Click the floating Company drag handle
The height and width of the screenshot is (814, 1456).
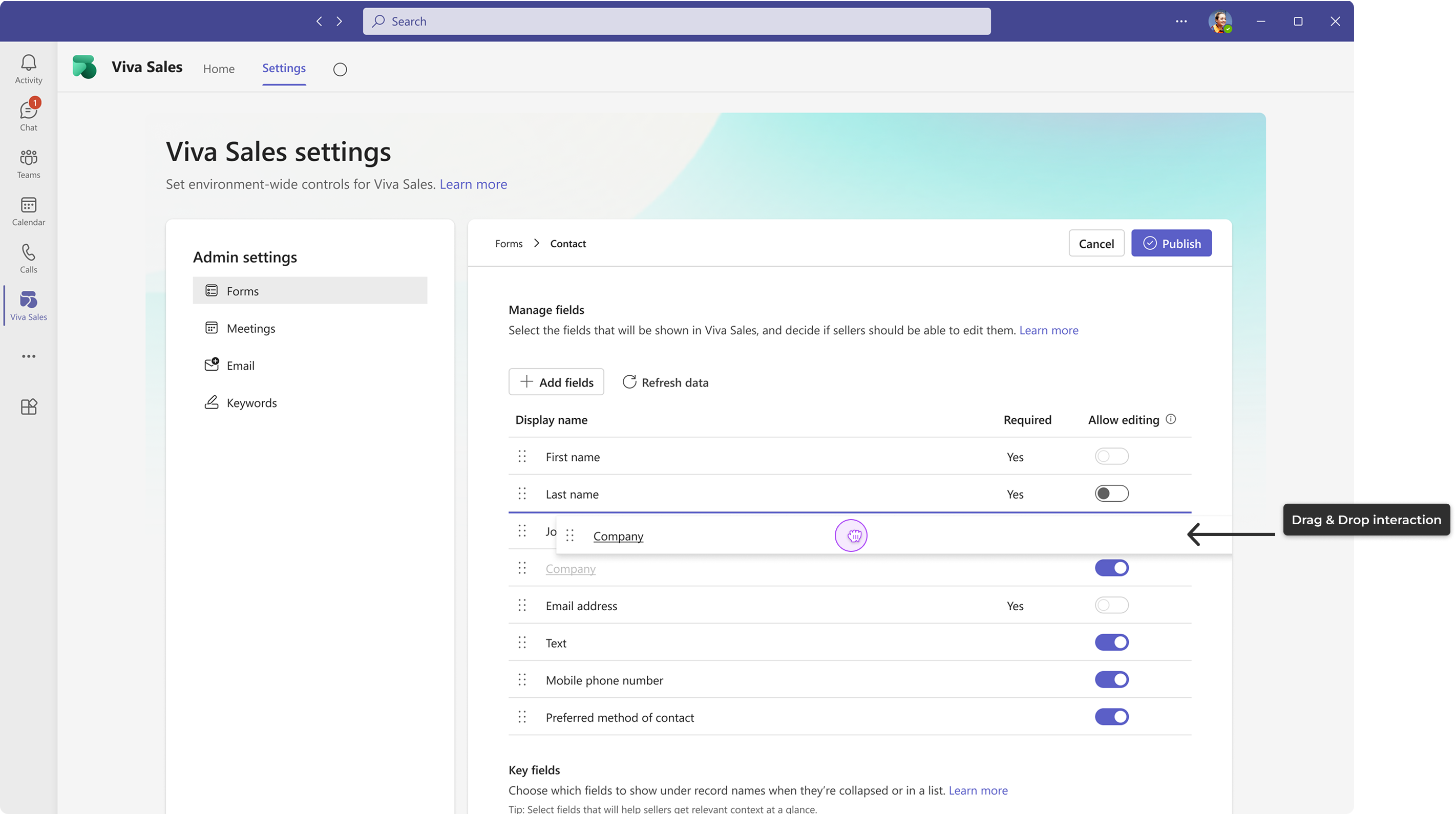coord(569,535)
